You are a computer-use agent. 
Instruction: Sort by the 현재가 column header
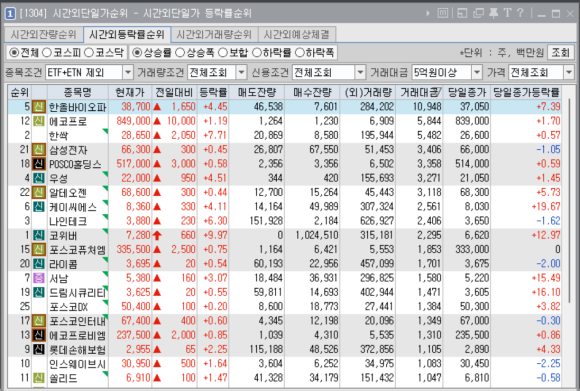(130, 92)
